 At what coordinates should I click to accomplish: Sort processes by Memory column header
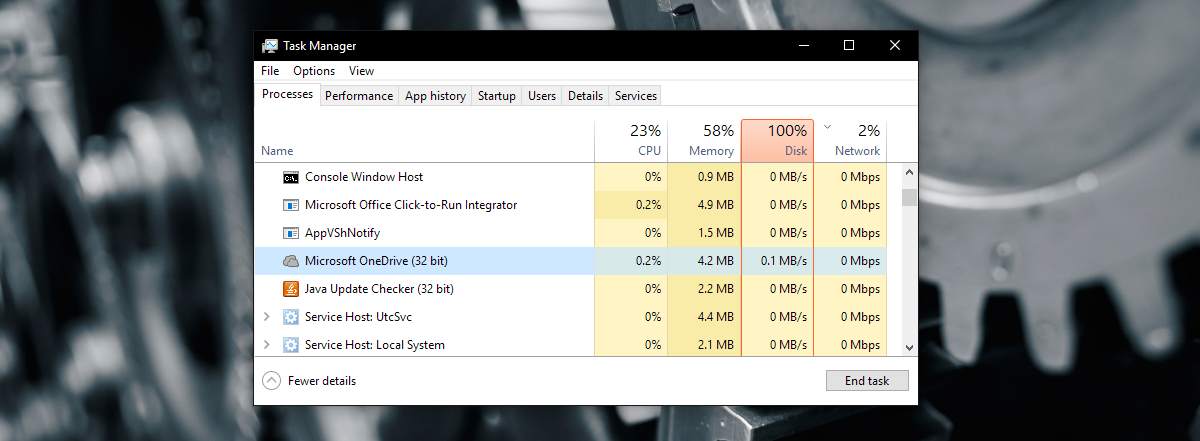pos(704,140)
